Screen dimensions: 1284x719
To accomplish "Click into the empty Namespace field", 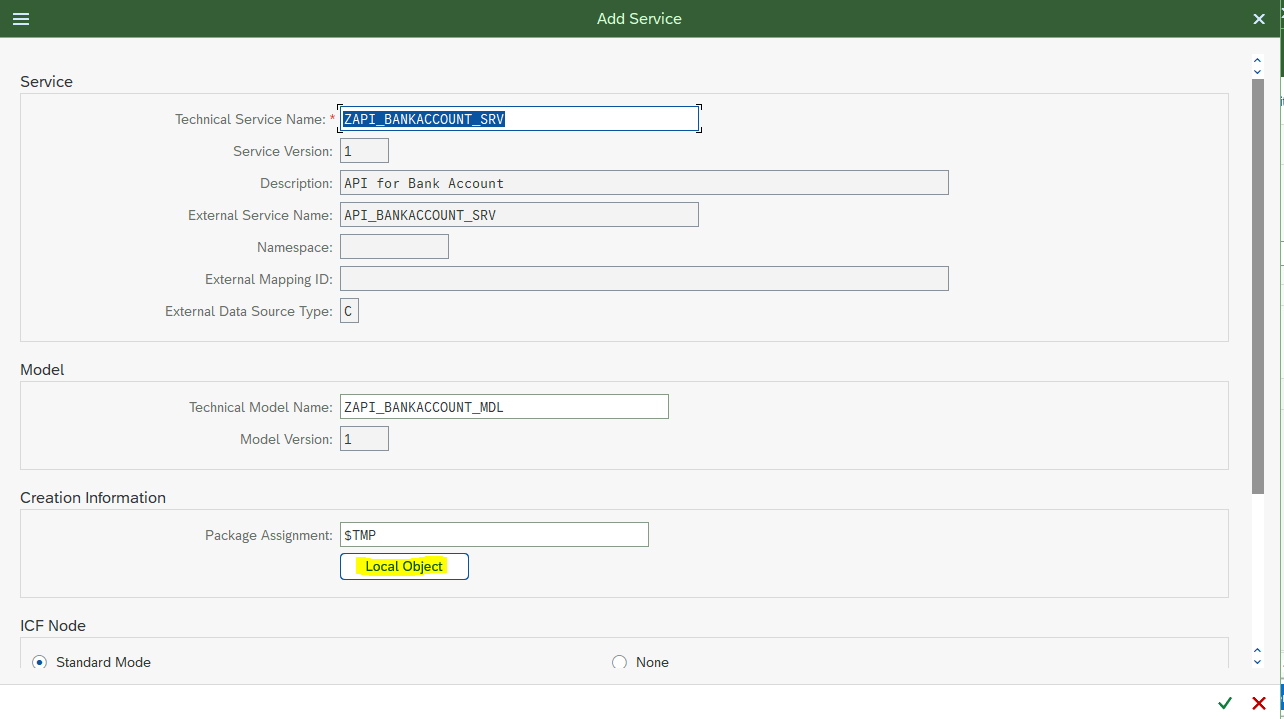I will click(394, 246).
